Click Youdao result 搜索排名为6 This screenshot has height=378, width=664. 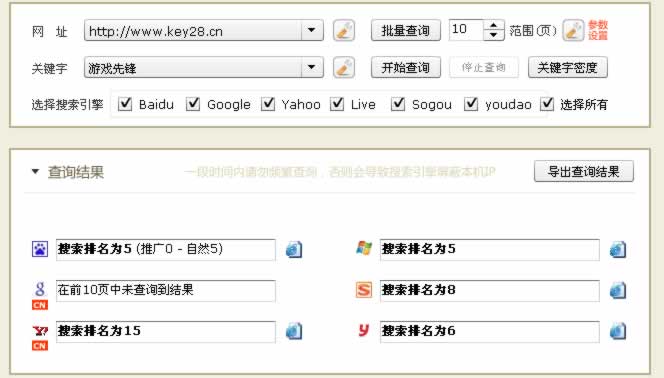pyautogui.click(x=490, y=331)
